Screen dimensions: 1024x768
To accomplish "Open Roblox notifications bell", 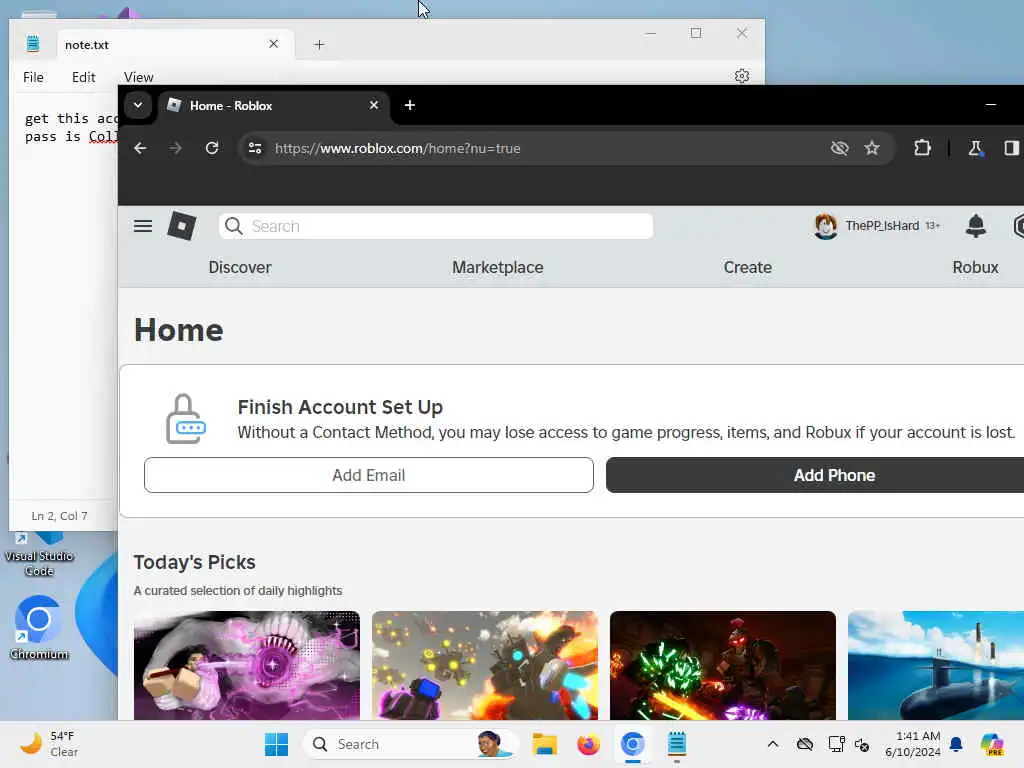I will [976, 226].
